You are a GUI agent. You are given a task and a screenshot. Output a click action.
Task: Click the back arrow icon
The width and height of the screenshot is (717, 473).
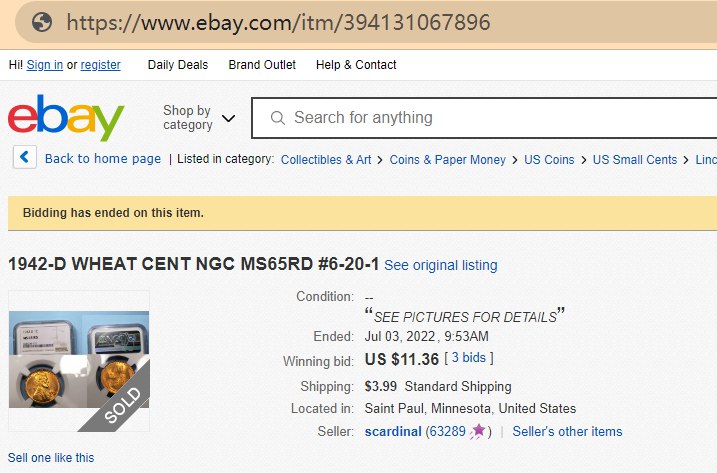click(25, 158)
